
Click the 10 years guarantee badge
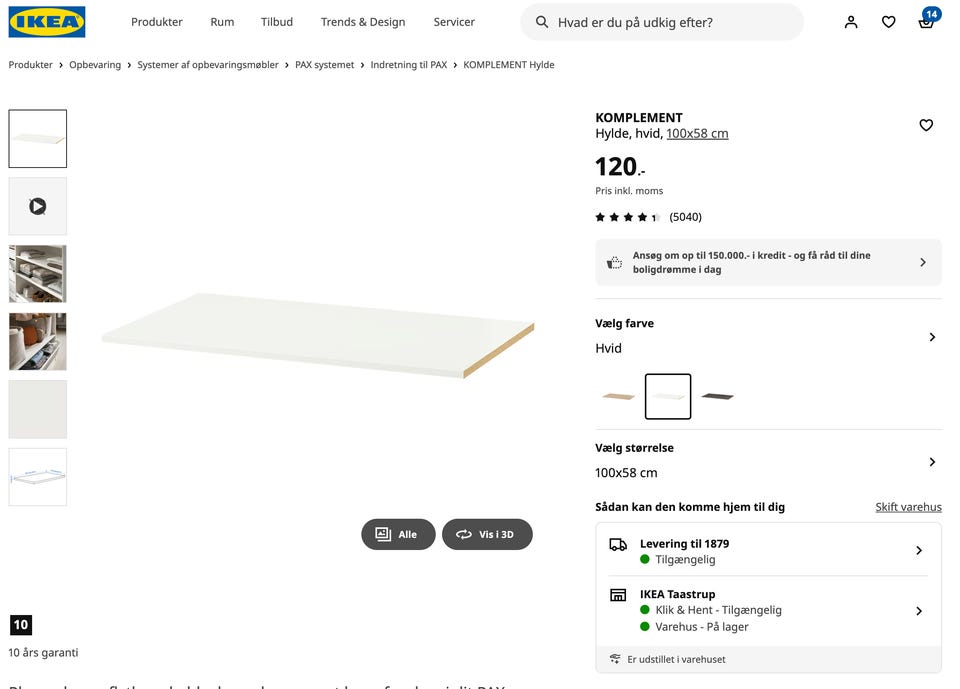click(21, 625)
